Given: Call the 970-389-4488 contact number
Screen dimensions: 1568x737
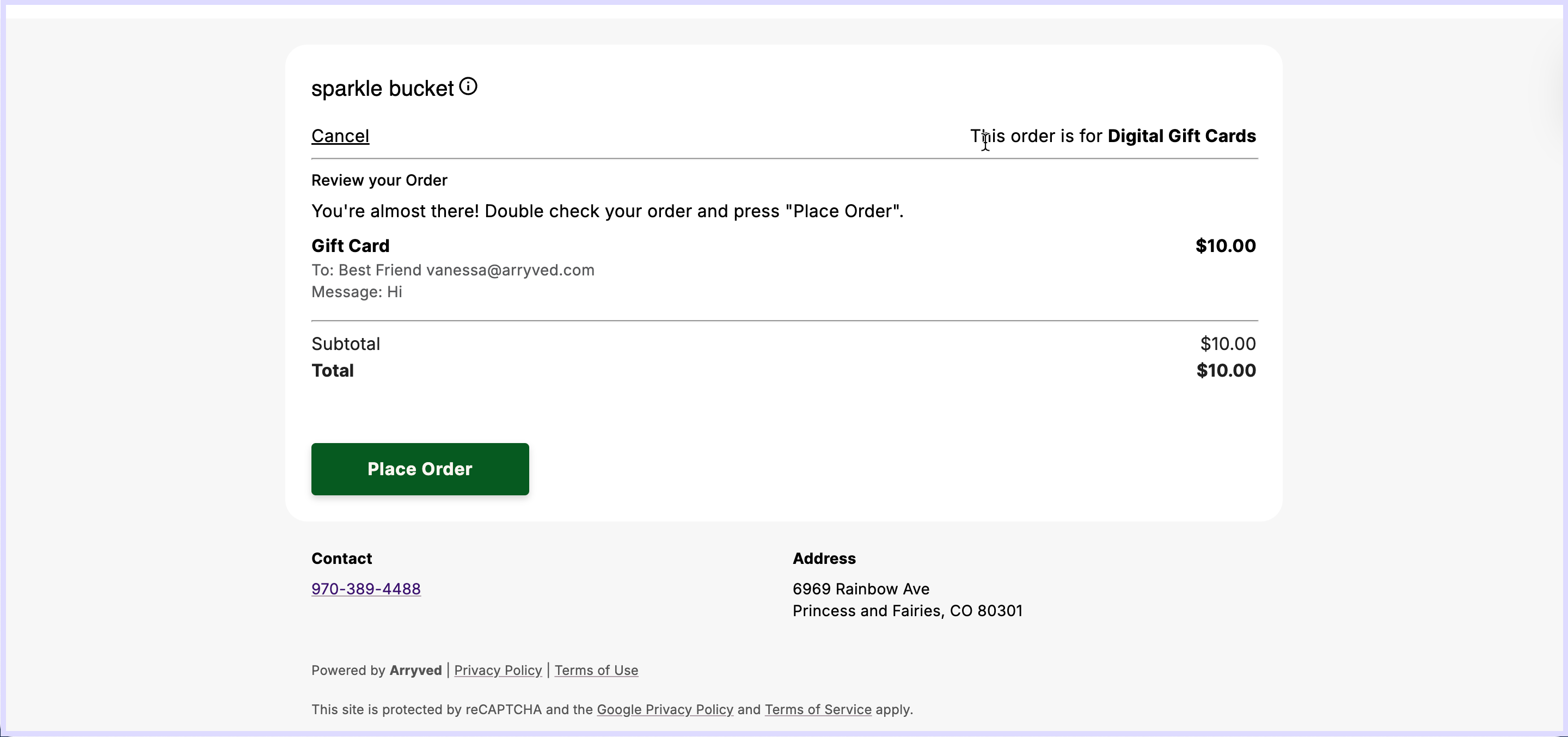Looking at the screenshot, I should tap(366, 589).
